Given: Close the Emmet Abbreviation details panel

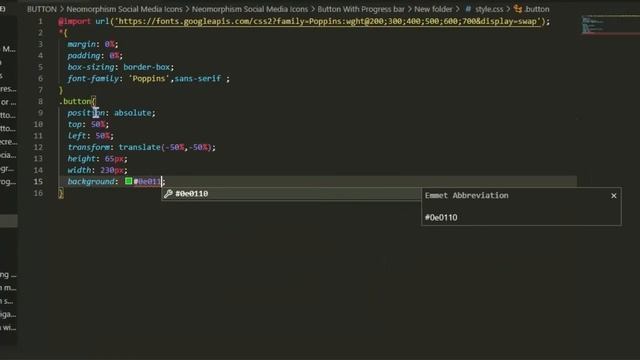Looking at the screenshot, I should click(613, 196).
